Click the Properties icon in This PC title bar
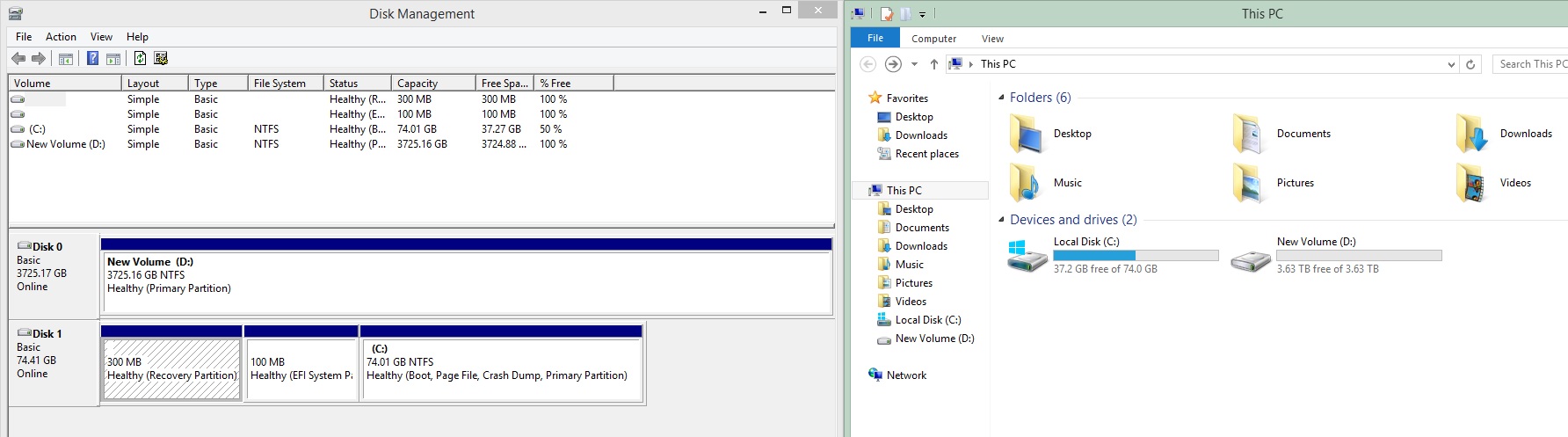This screenshot has height=437, width=1568. pos(887,13)
